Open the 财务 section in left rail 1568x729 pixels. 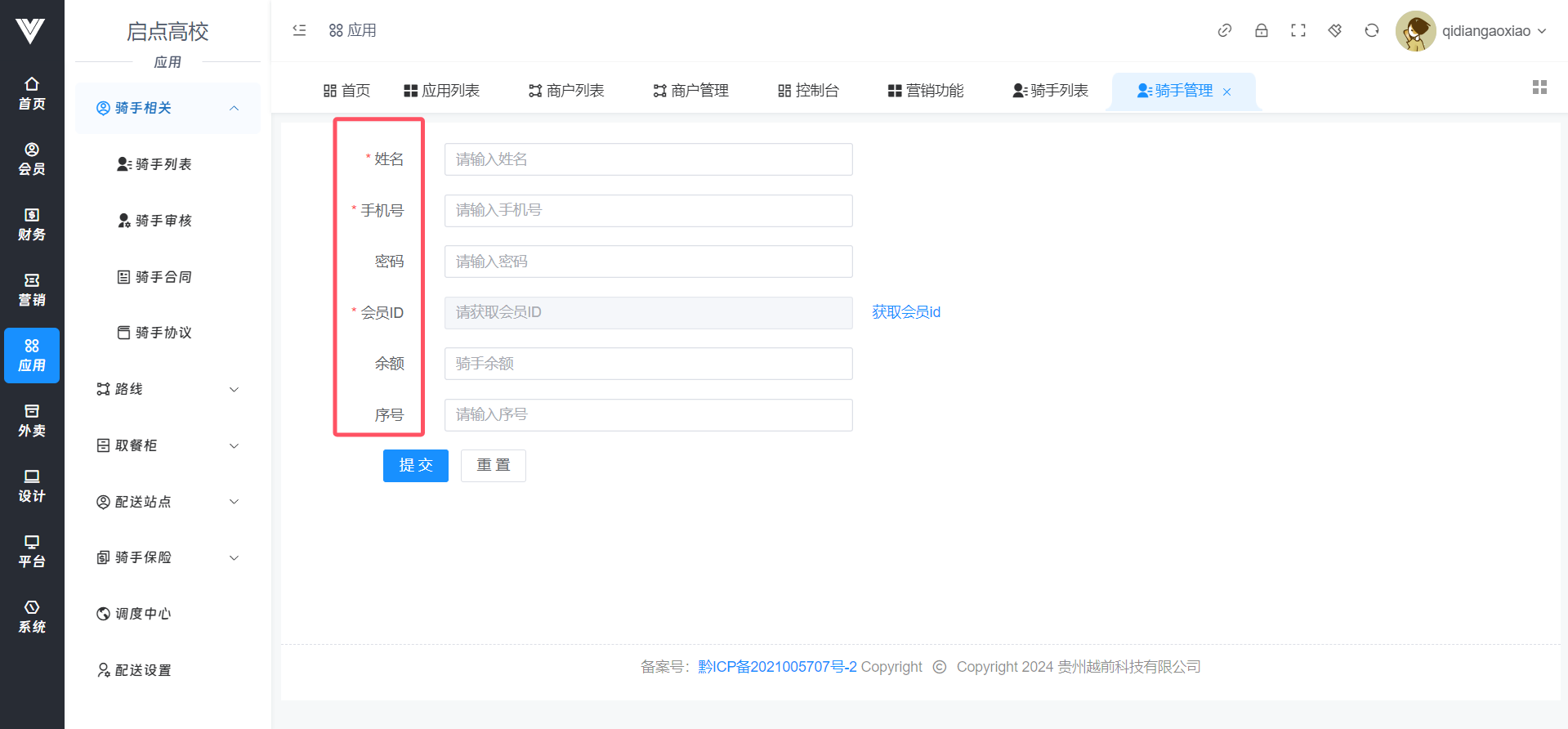click(32, 224)
